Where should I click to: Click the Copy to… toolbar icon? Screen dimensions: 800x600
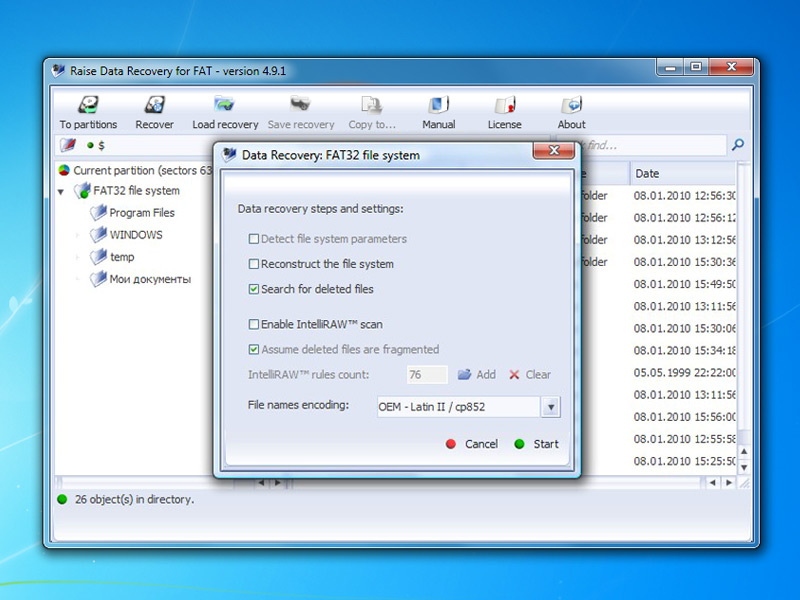(371, 105)
